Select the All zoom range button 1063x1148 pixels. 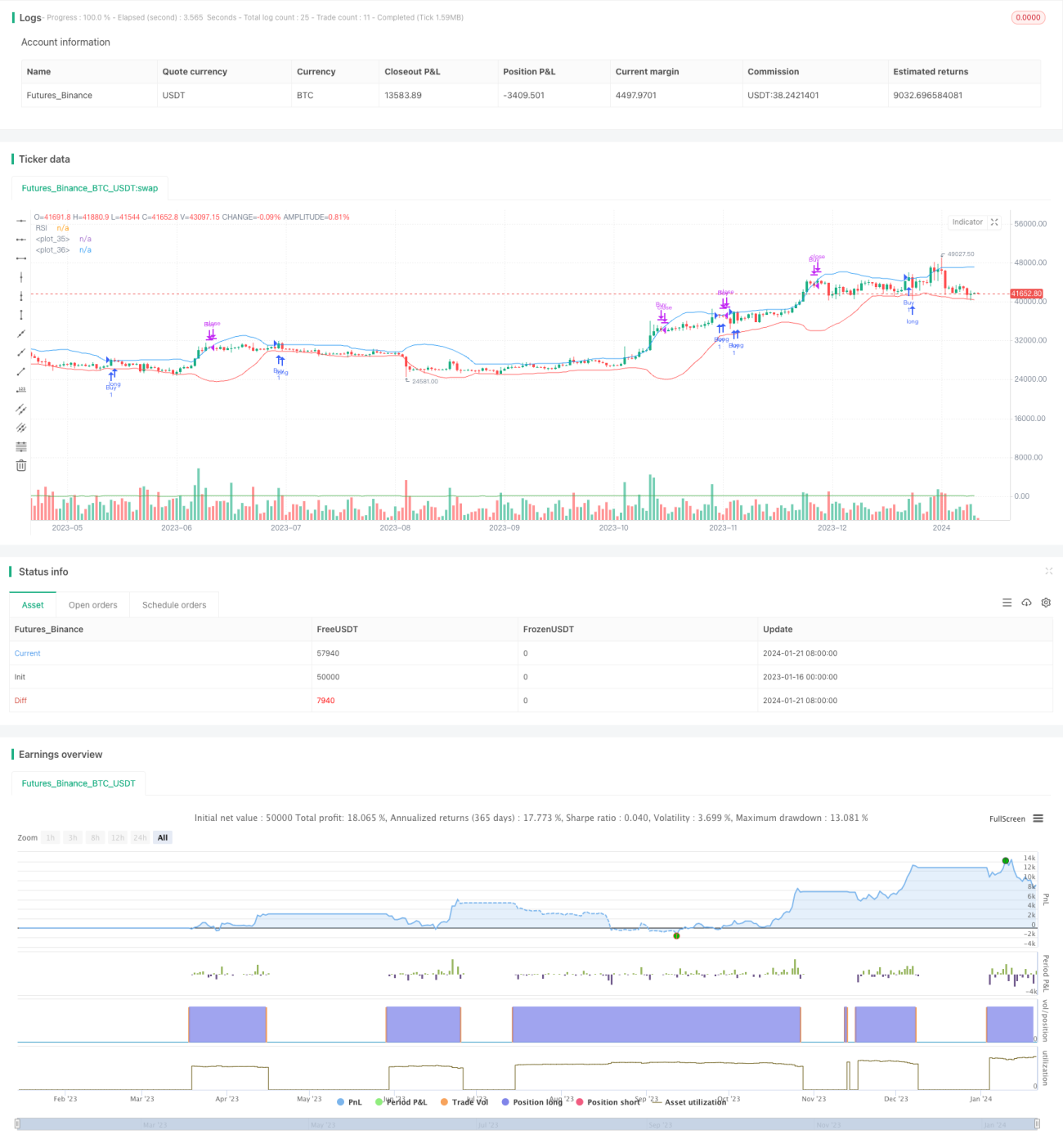[163, 837]
